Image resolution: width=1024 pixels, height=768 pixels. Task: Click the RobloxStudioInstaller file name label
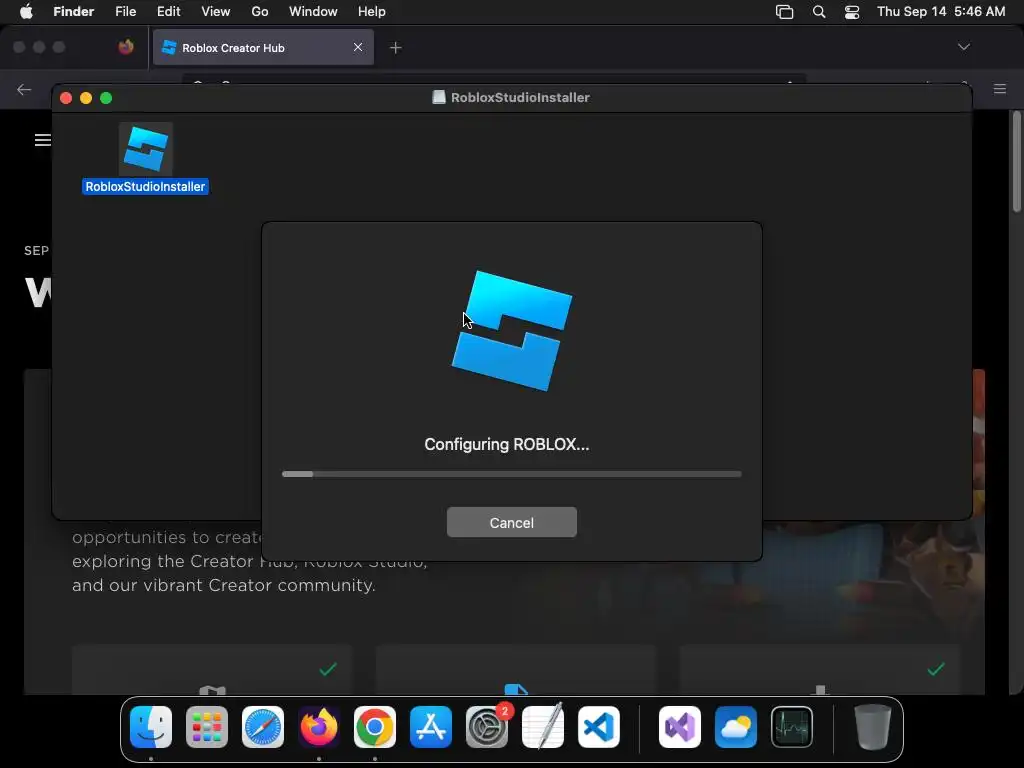tap(145, 187)
